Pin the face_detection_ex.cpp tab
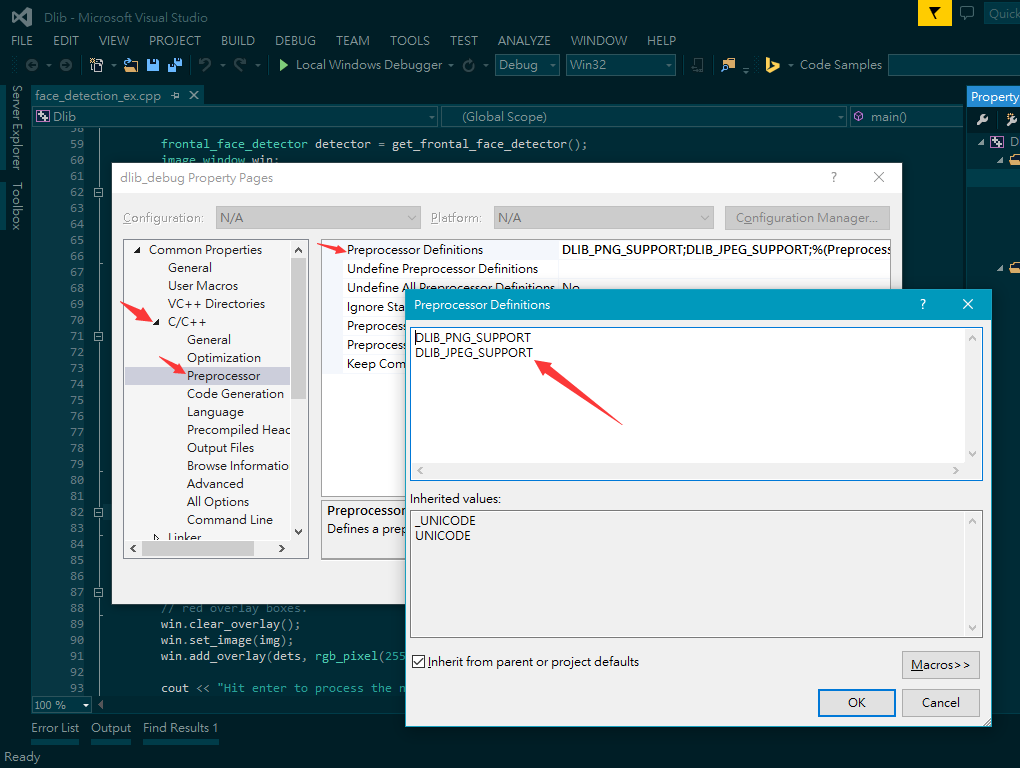The height and width of the screenshot is (768, 1020). coord(175,96)
